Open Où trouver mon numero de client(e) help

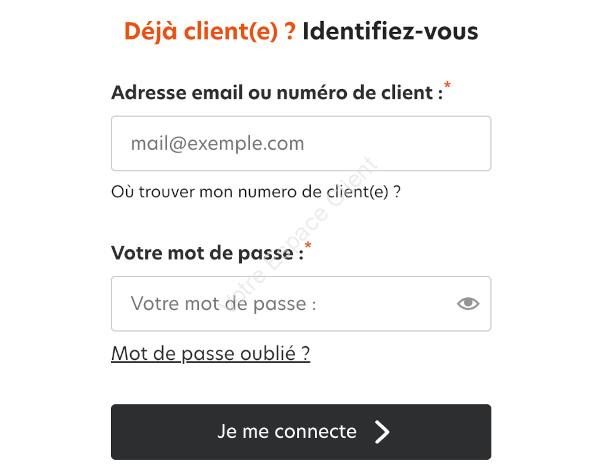(256, 192)
